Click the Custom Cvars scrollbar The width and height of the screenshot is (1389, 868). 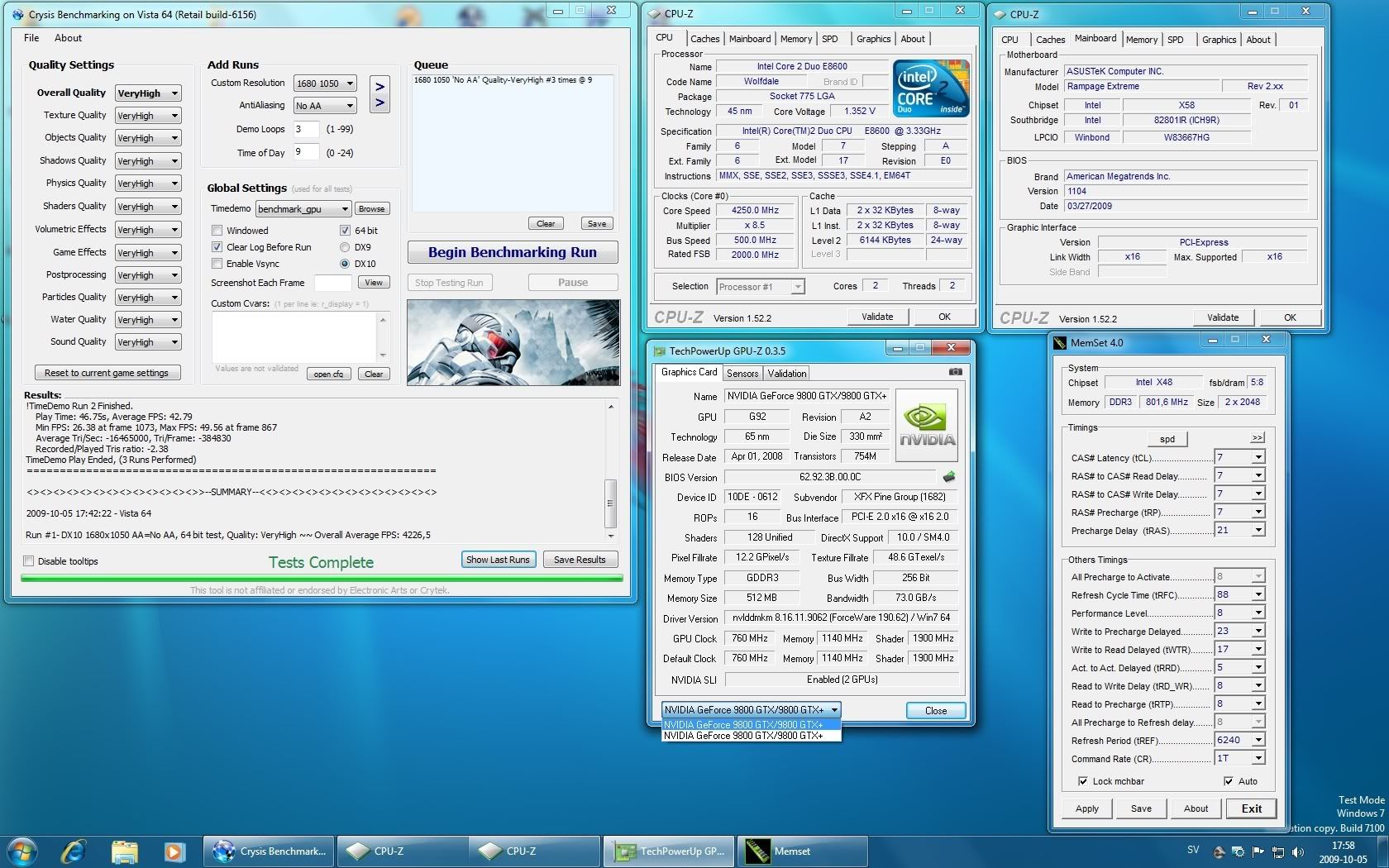[382, 337]
